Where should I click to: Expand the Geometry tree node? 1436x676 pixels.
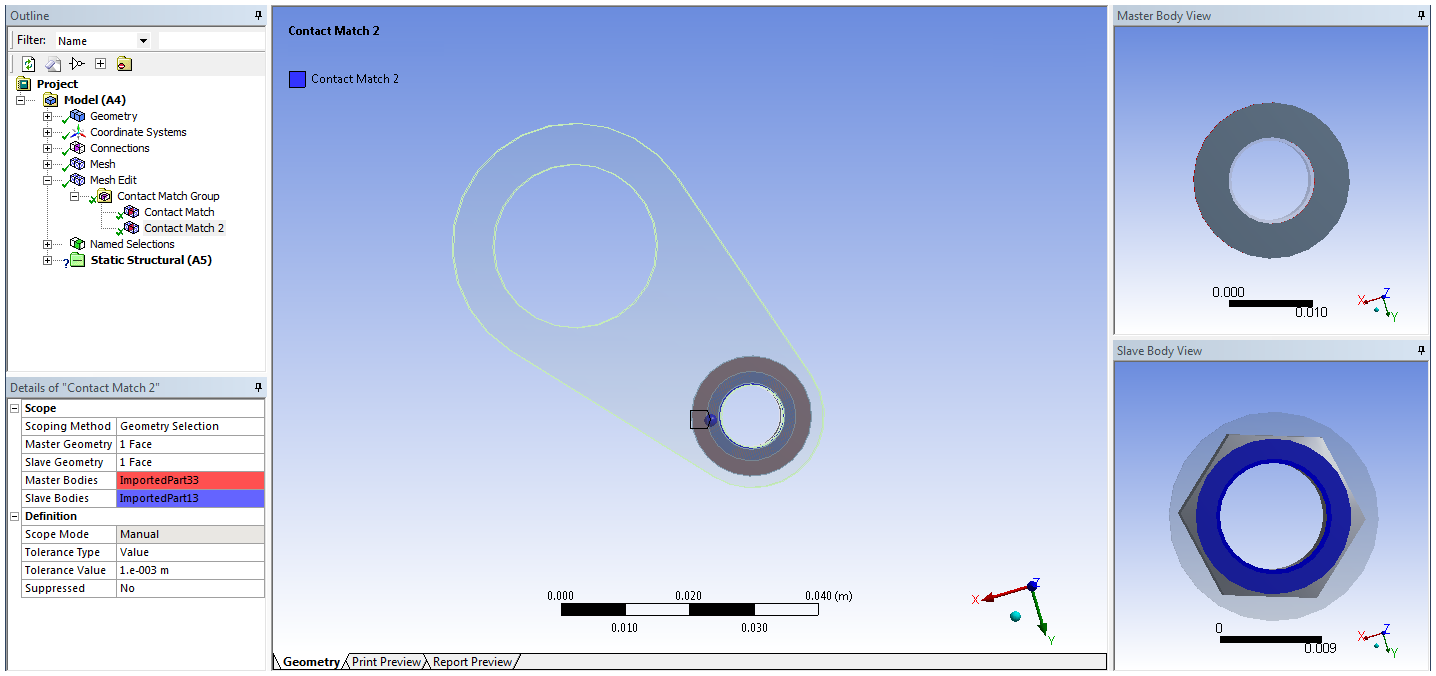[47, 116]
